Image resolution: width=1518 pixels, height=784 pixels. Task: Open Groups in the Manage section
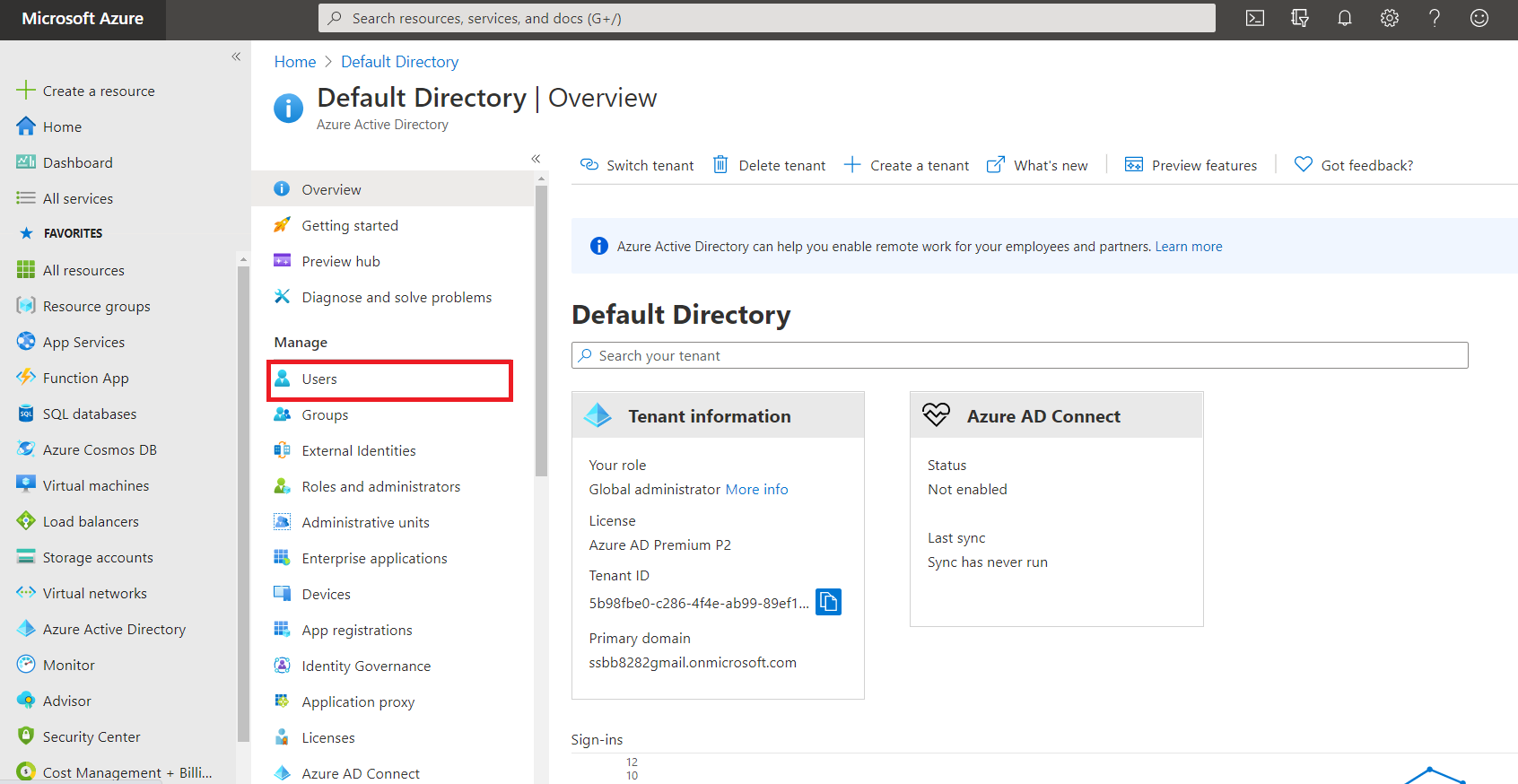325,415
